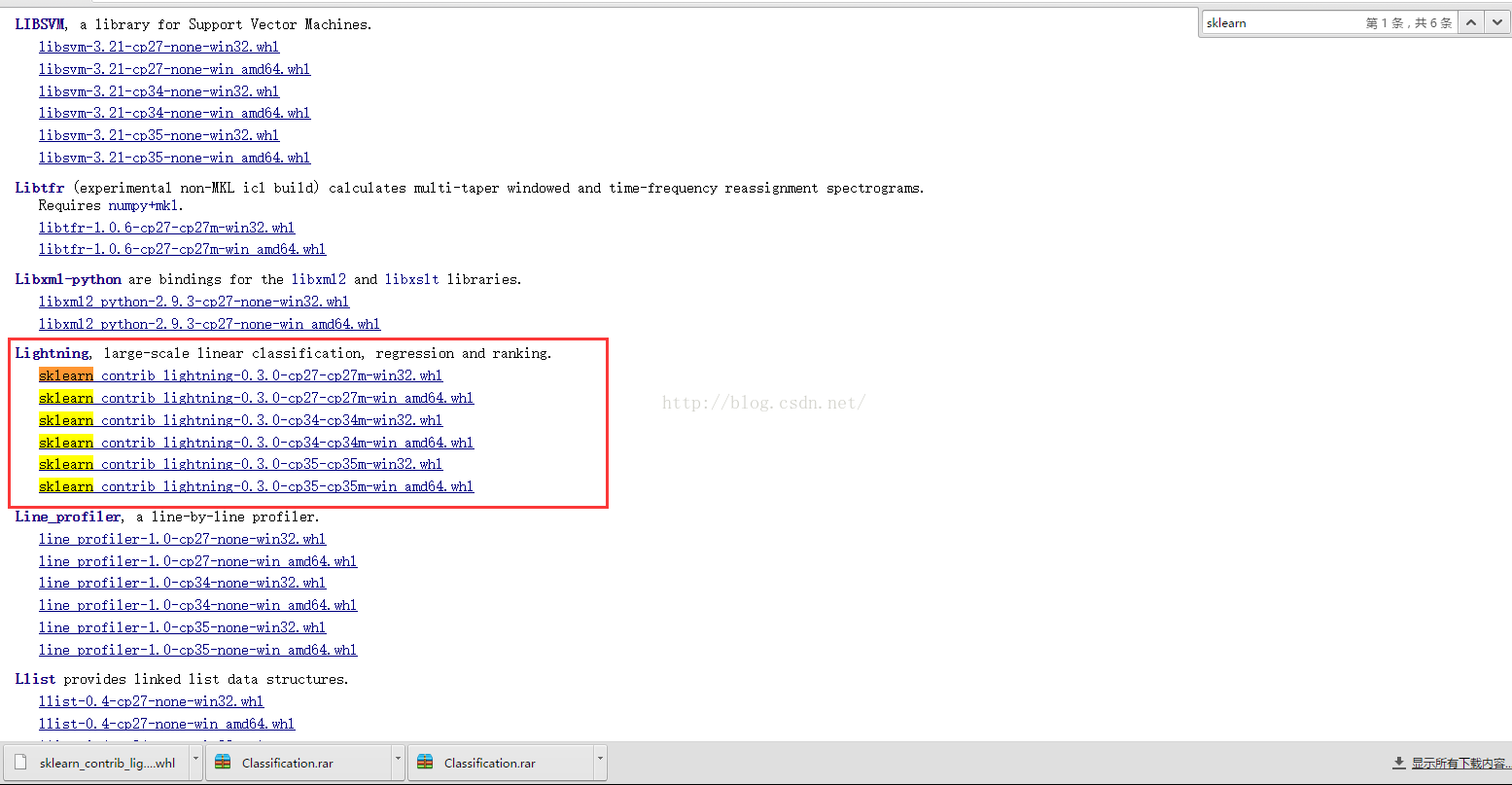This screenshot has width=1512, height=785.
Task: Open the downloaded sklearn_contrib_lig....whl item
Action: tap(96, 763)
